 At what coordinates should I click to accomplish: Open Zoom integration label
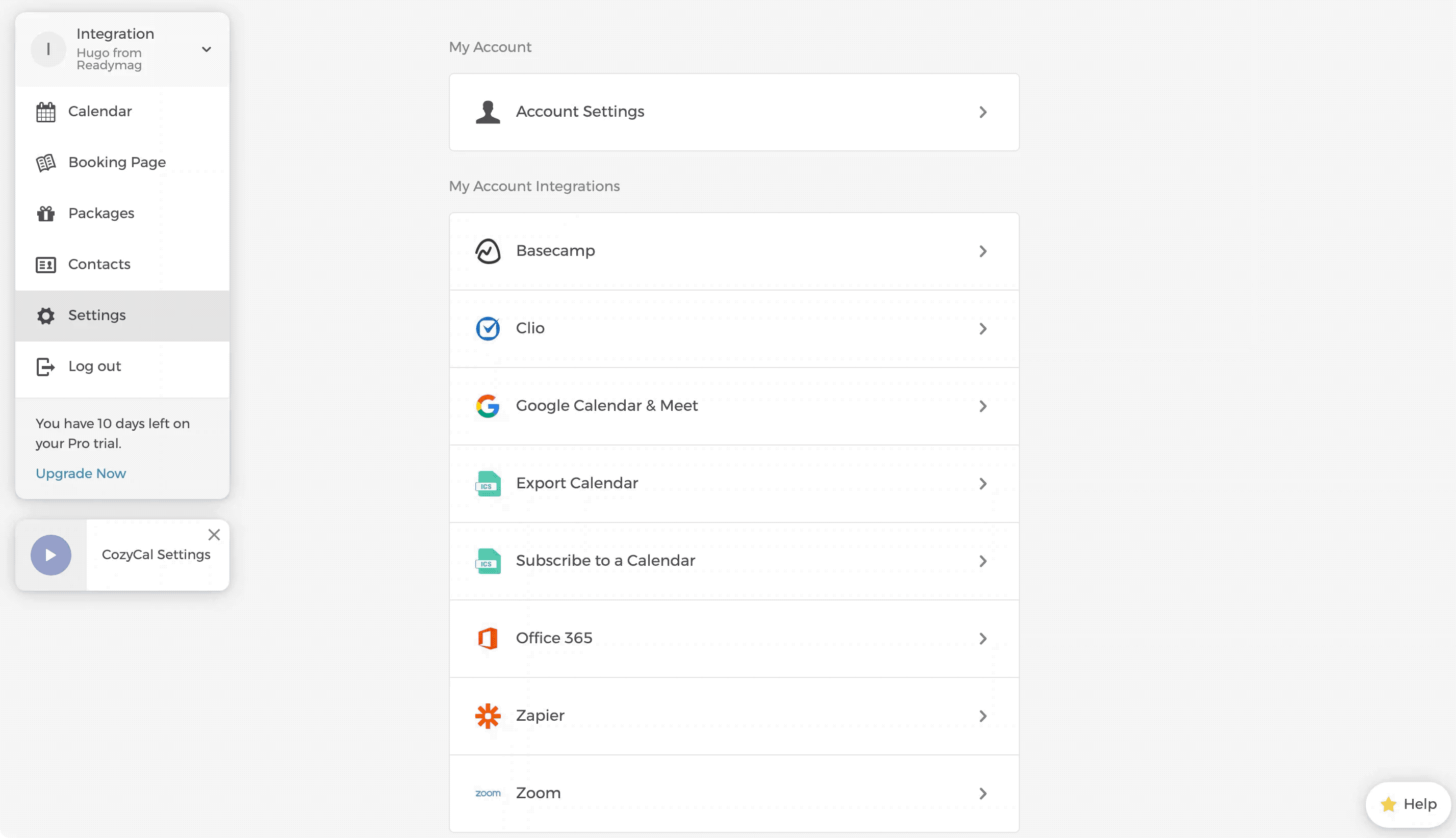pyautogui.click(x=538, y=793)
